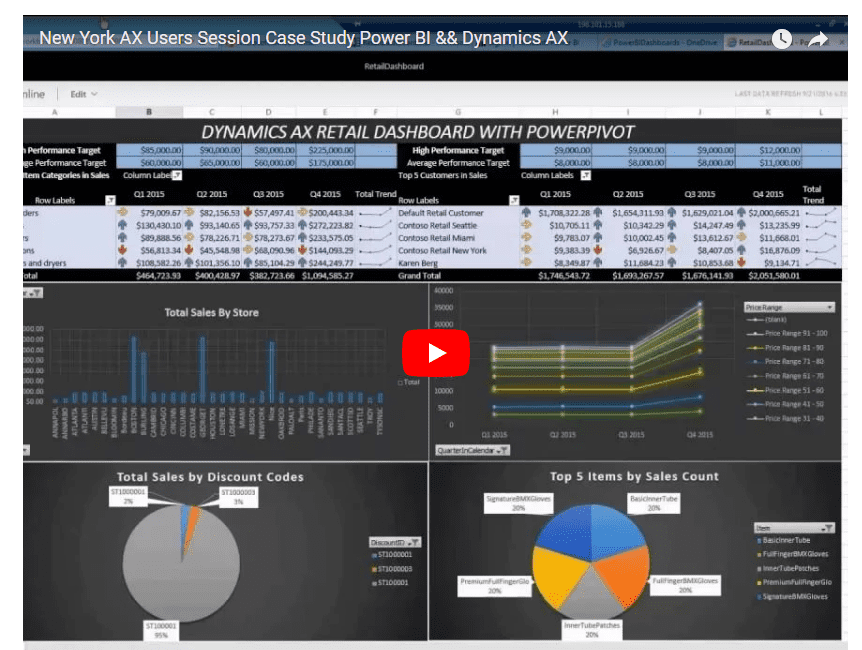Click the up arrow icon beside $130,430.10
862x650 pixels.
coord(122,225)
